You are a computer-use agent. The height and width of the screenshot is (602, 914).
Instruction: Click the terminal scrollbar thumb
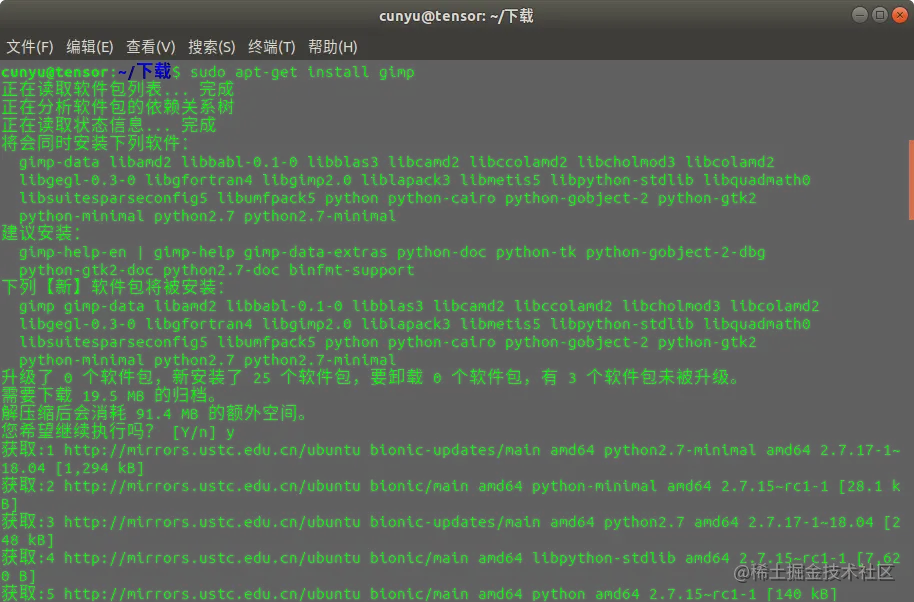[911, 179]
